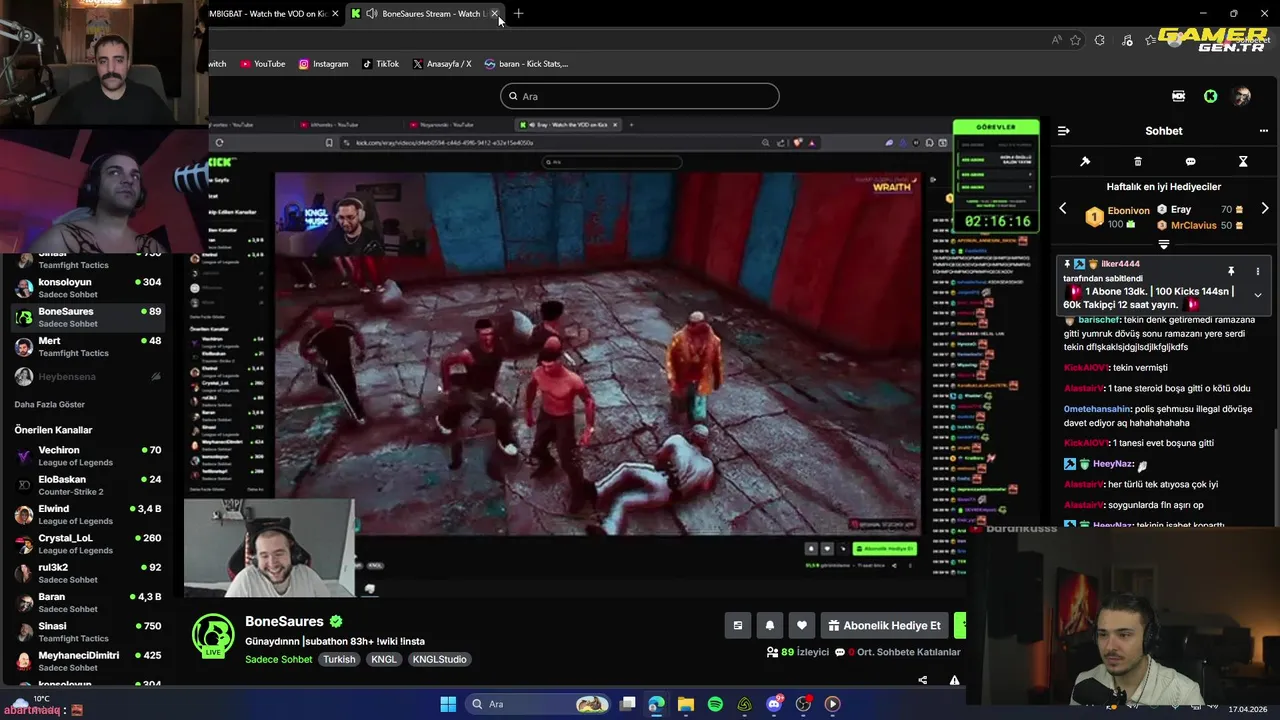Image resolution: width=1280 pixels, height=720 pixels.
Task: Open the Instagram bookmark
Action: pos(323,64)
